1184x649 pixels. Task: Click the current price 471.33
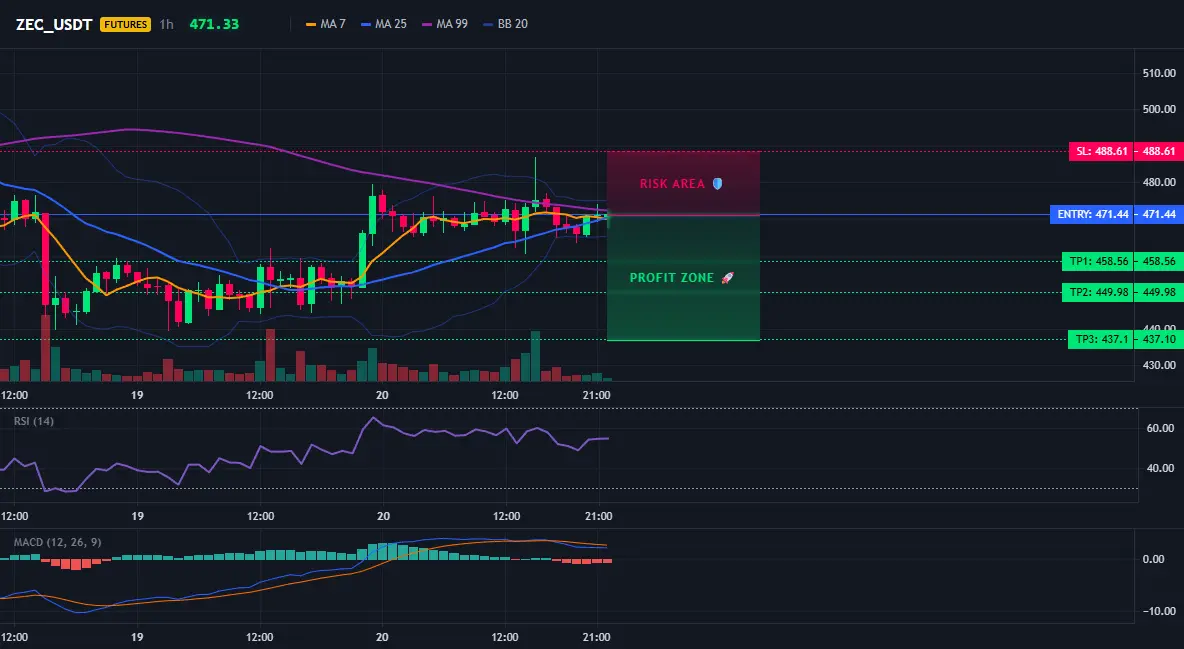pos(214,24)
